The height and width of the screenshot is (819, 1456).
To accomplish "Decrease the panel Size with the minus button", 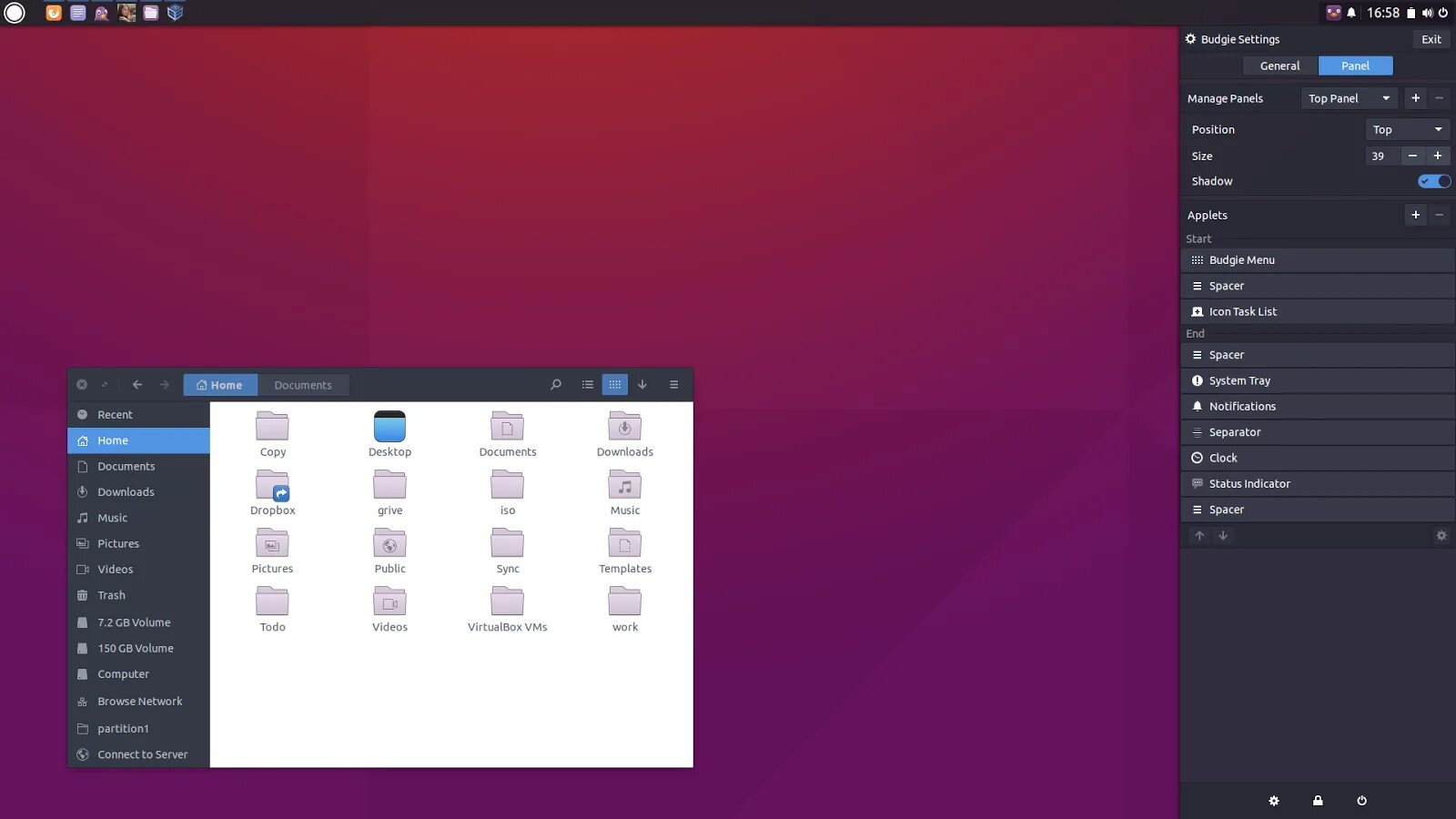I will pyautogui.click(x=1412, y=156).
